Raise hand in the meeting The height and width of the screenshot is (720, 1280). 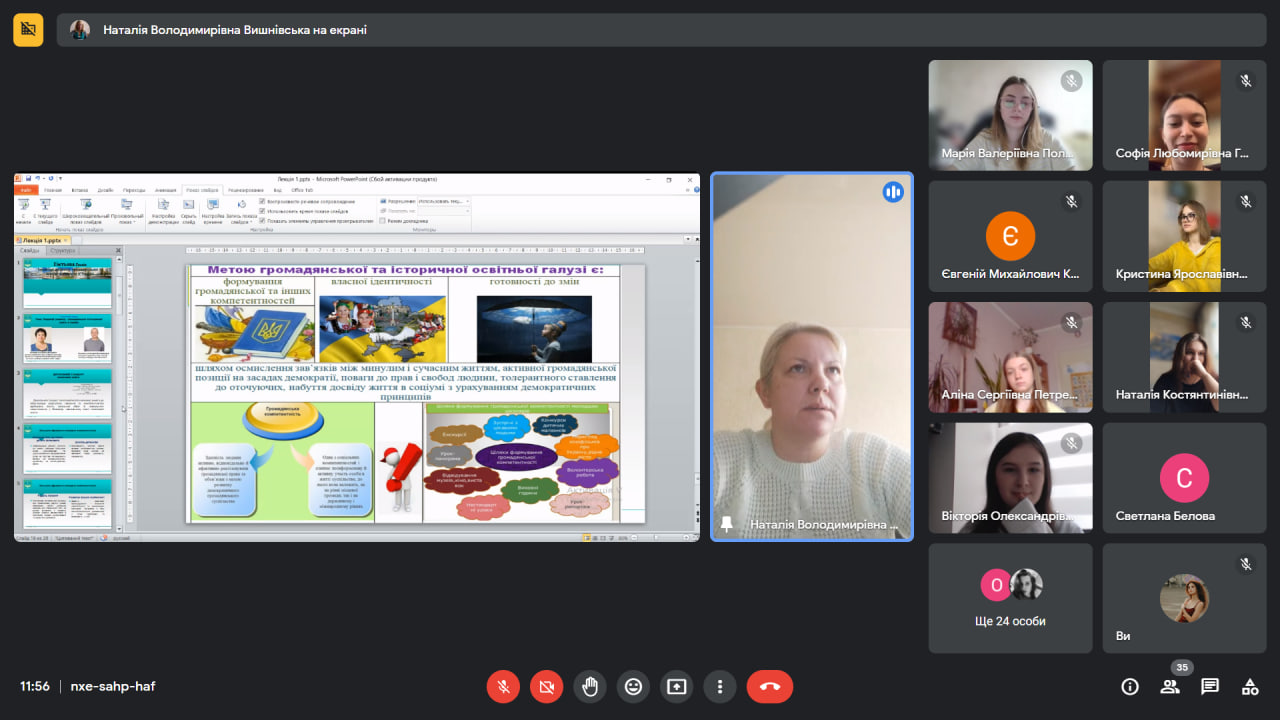pyautogui.click(x=590, y=687)
